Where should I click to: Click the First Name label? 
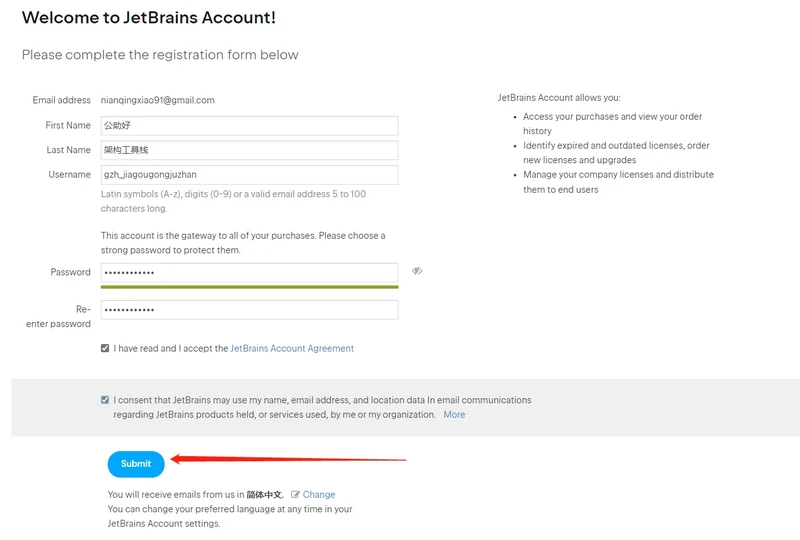(x=68, y=126)
